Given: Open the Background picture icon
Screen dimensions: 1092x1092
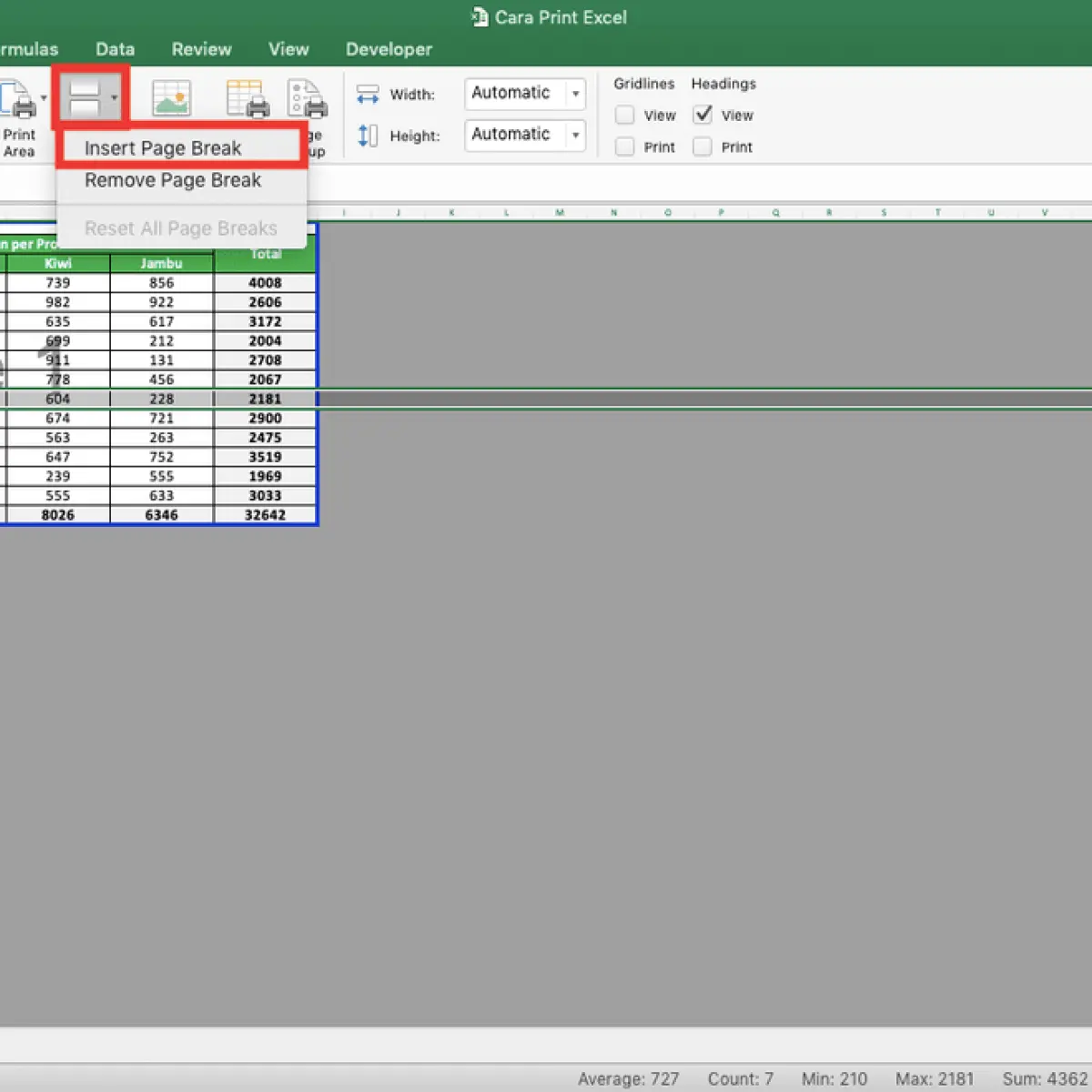Looking at the screenshot, I should point(171,98).
